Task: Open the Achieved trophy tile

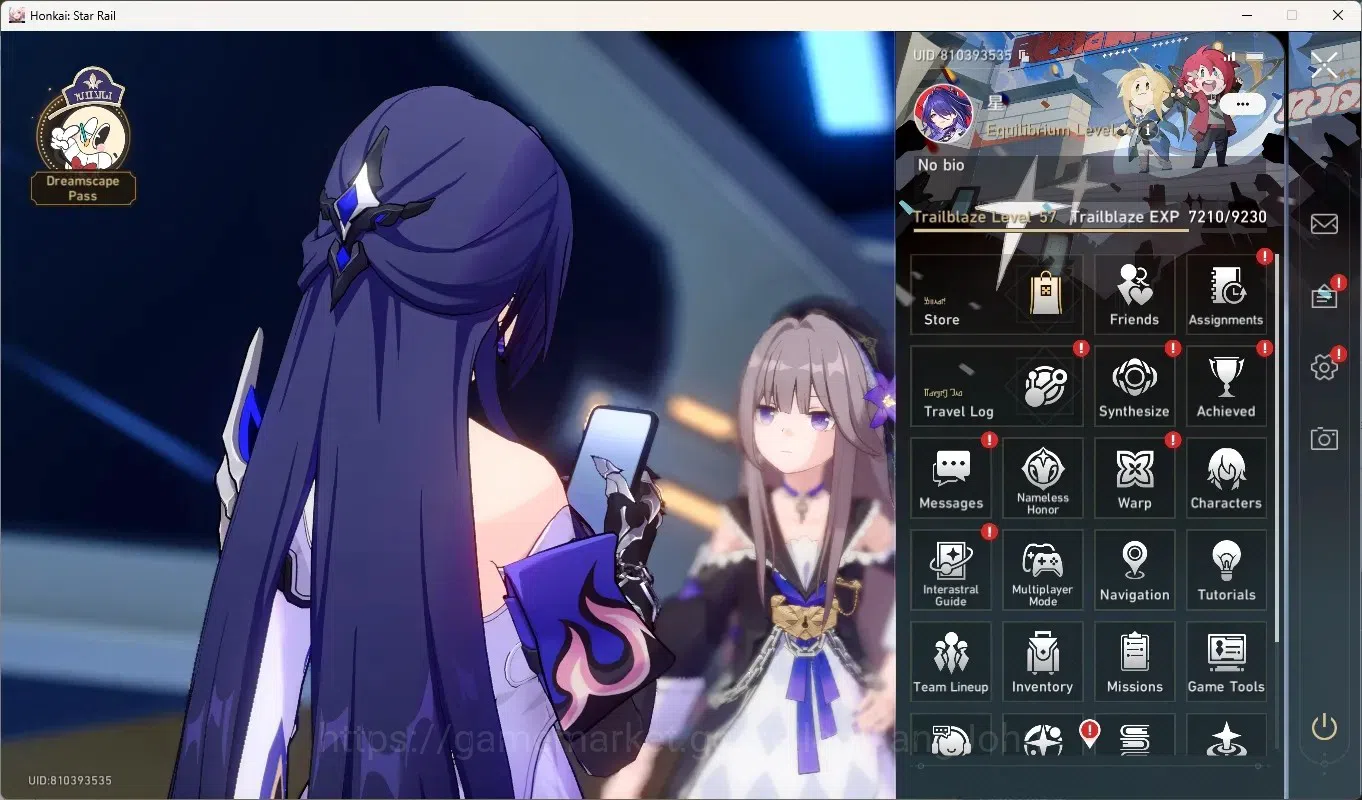Action: (1226, 386)
